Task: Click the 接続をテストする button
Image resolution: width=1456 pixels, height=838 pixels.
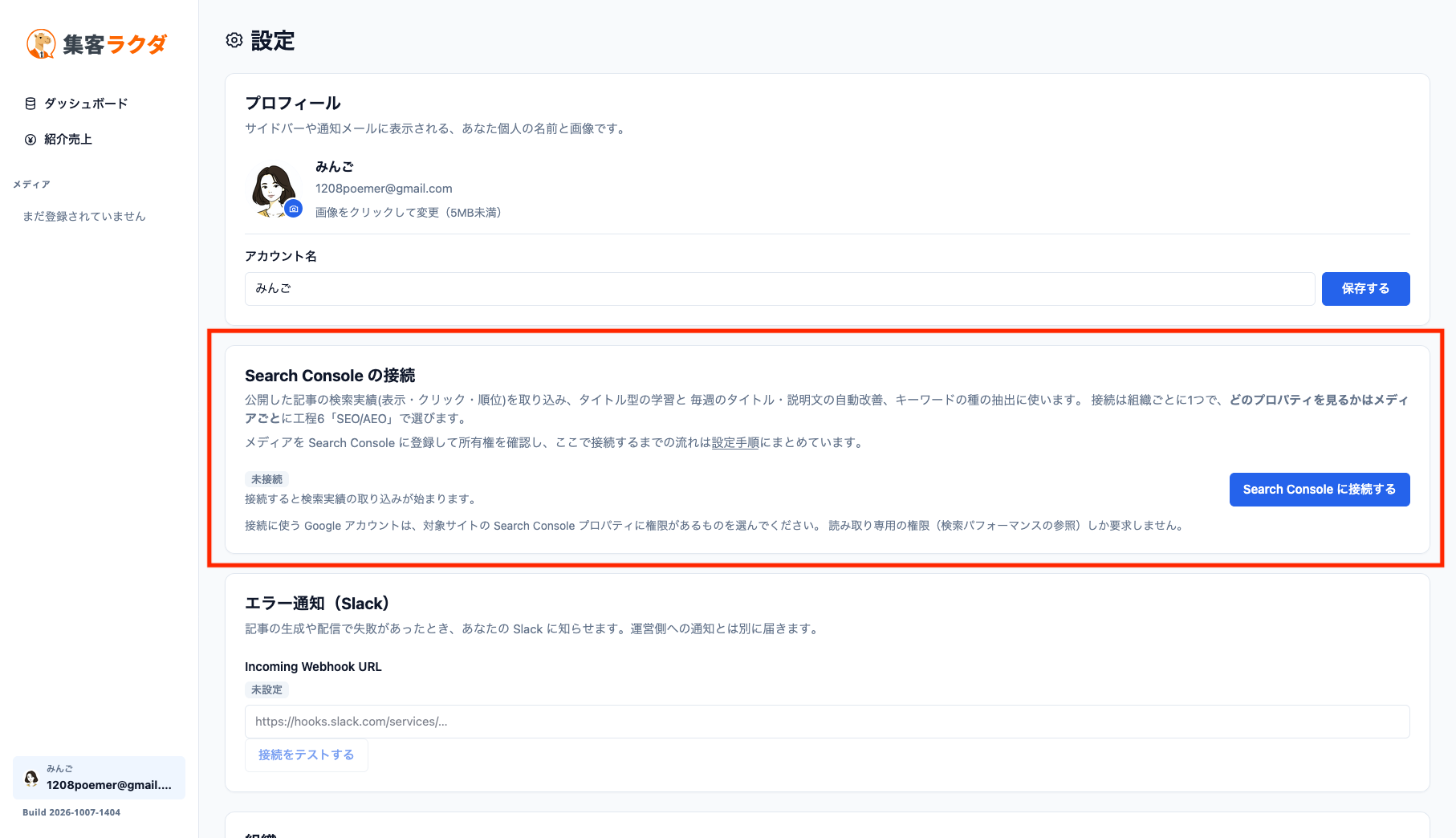Action: point(307,755)
